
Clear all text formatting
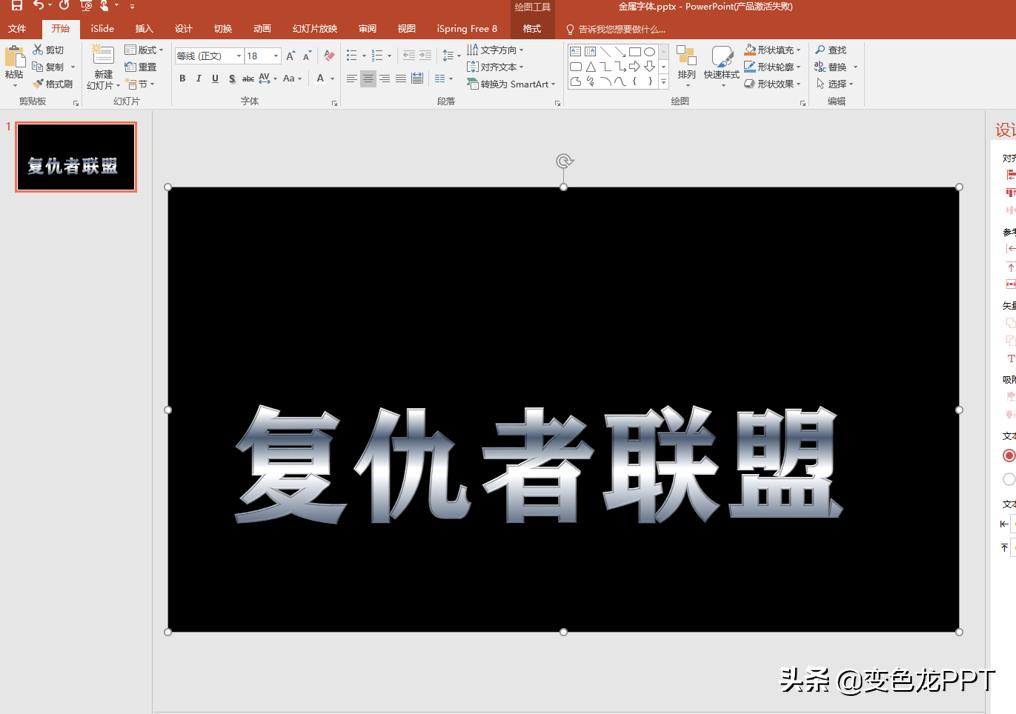point(327,55)
